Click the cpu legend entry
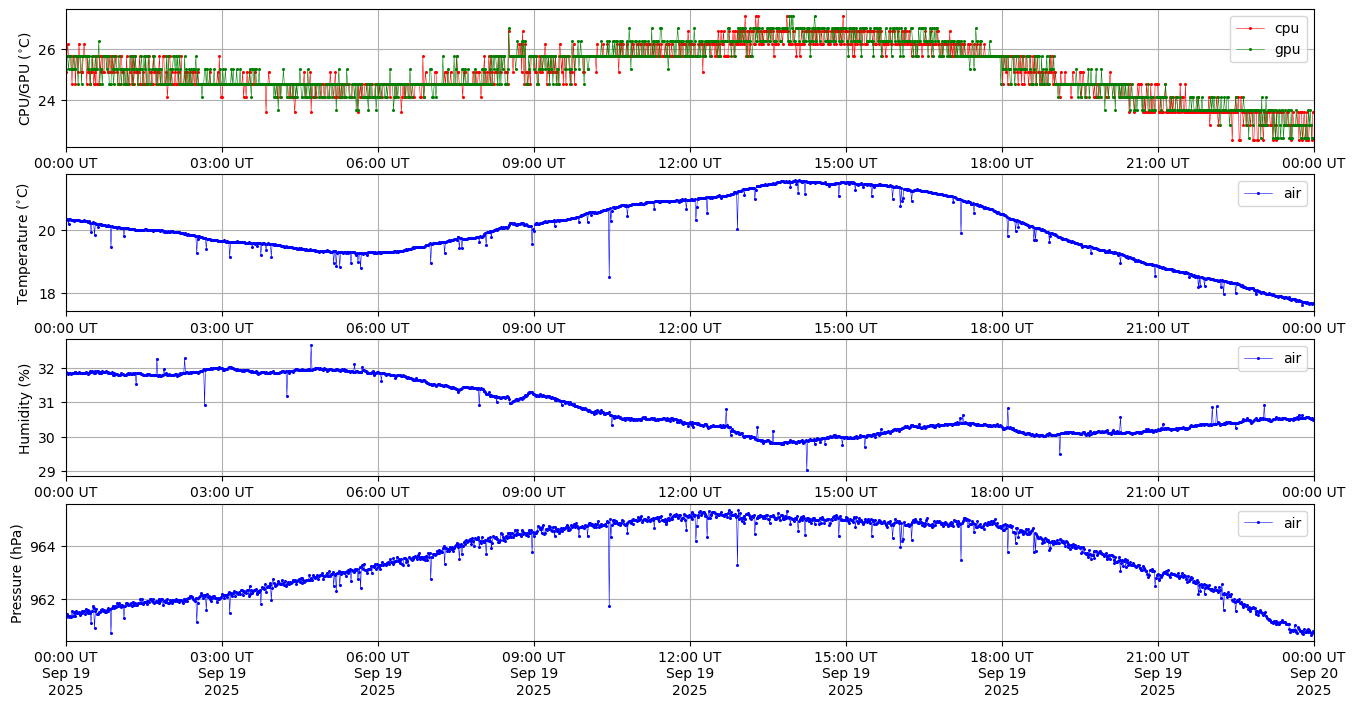The height and width of the screenshot is (707, 1355). click(x=1269, y=28)
